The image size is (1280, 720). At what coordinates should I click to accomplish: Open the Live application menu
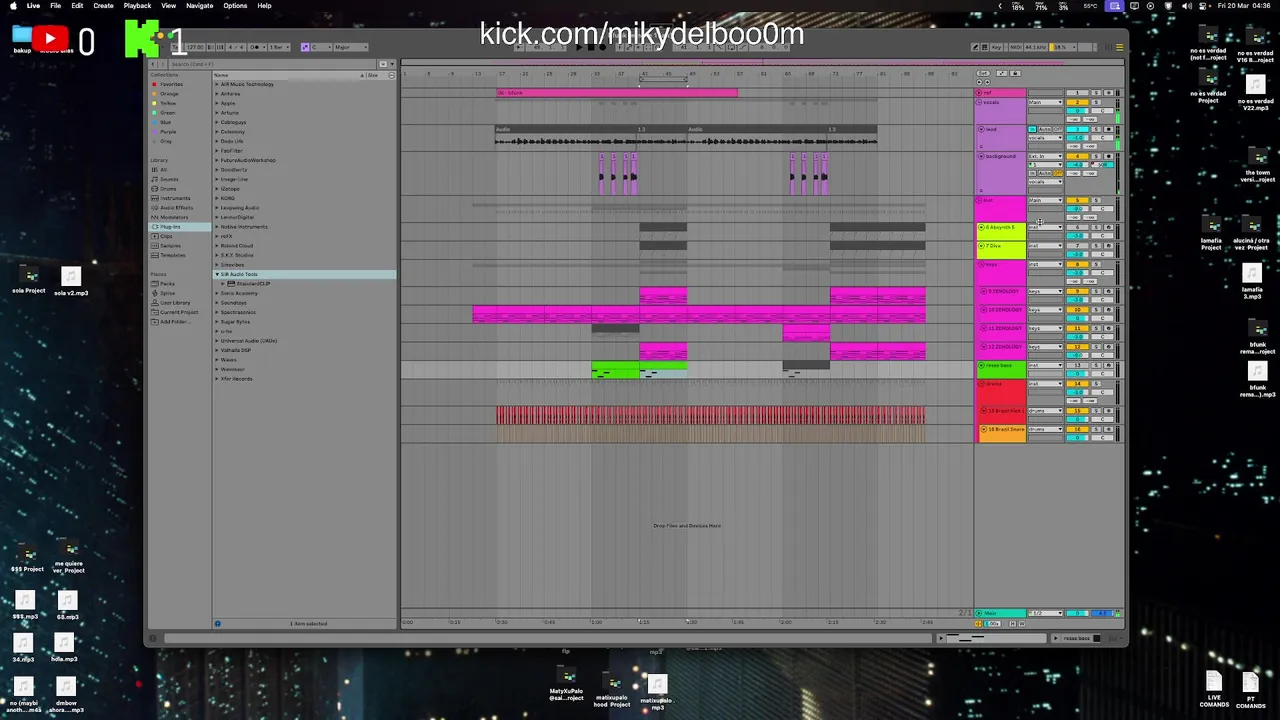click(x=33, y=6)
